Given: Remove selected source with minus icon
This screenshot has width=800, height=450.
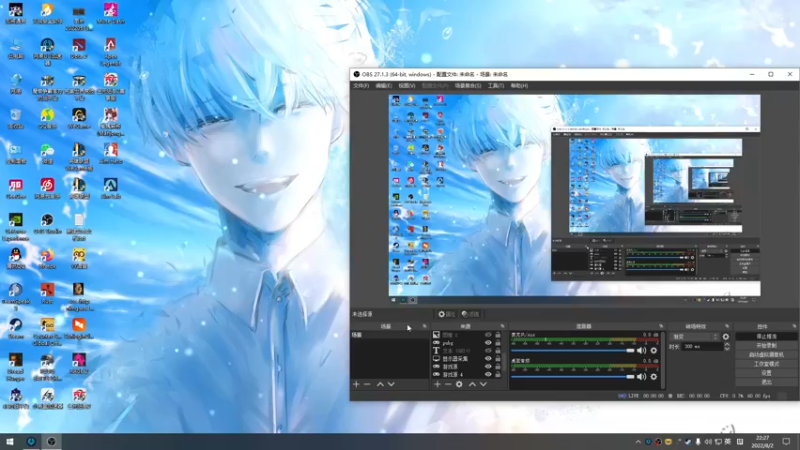Looking at the screenshot, I should click(x=448, y=384).
